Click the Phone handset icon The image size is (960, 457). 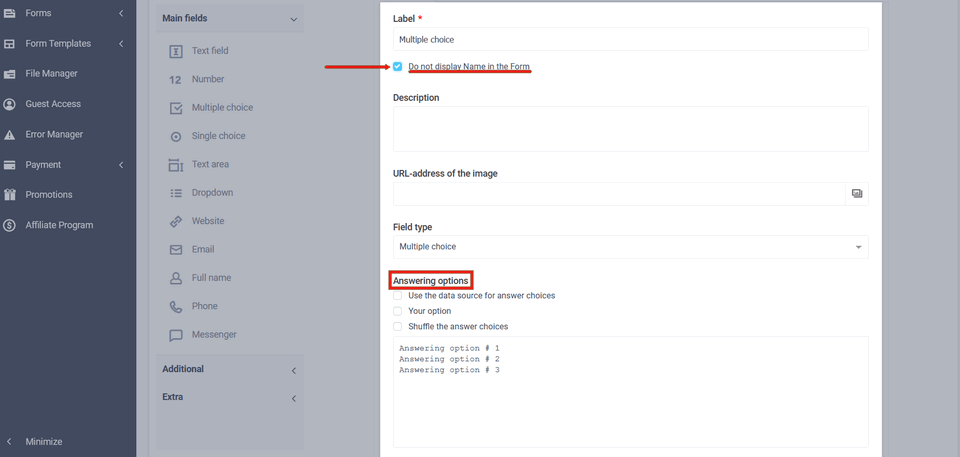point(176,307)
